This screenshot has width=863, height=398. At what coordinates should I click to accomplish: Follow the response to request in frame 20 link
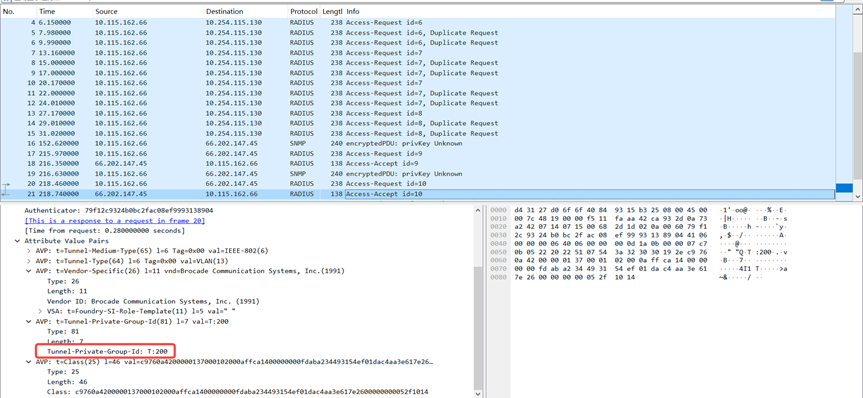[x=114, y=220]
